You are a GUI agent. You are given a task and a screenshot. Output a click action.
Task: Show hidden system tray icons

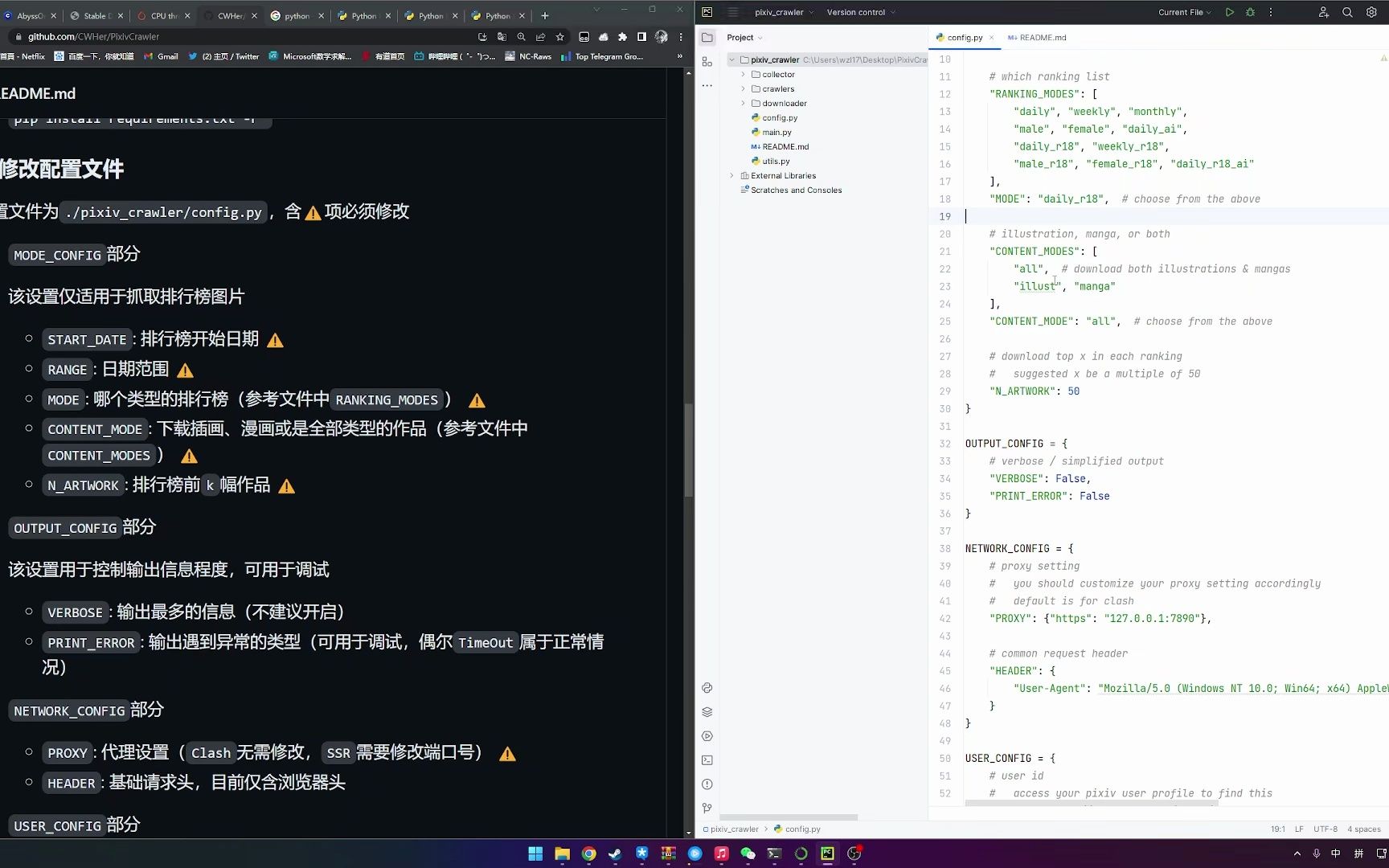point(1297,854)
